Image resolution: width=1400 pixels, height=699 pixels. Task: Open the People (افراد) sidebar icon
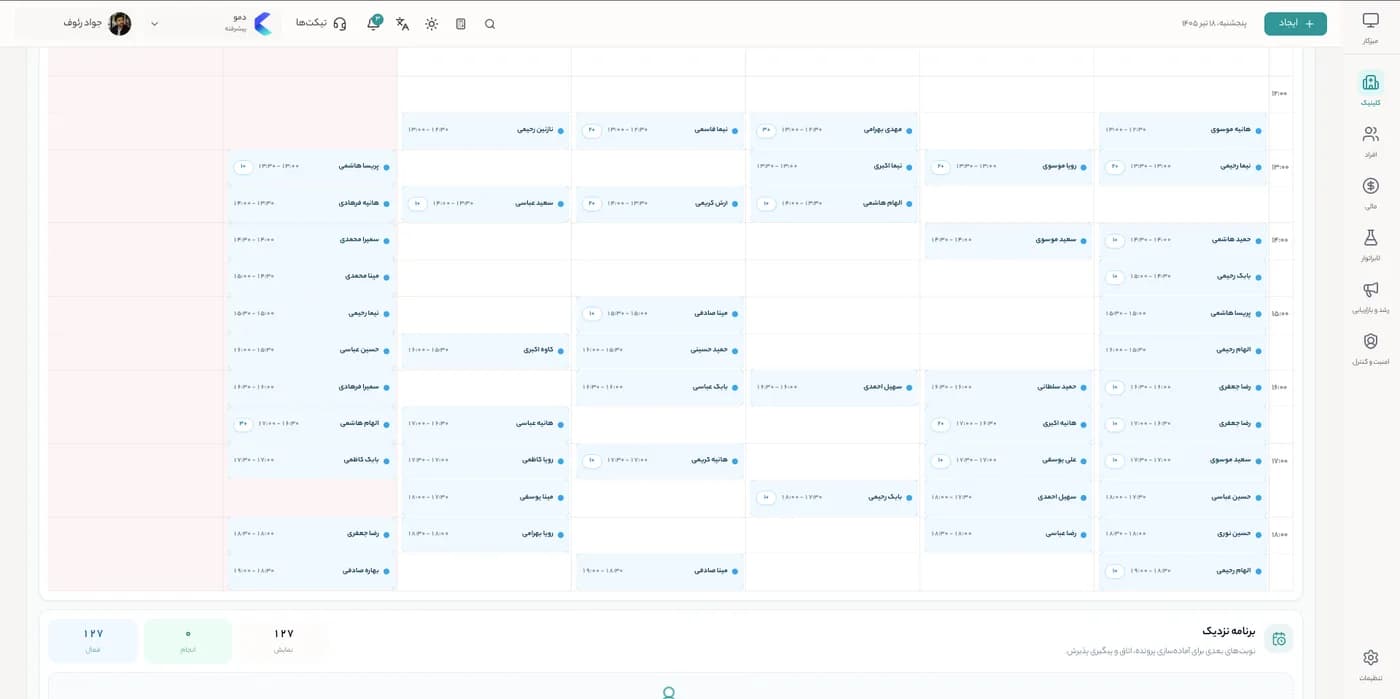click(1370, 140)
